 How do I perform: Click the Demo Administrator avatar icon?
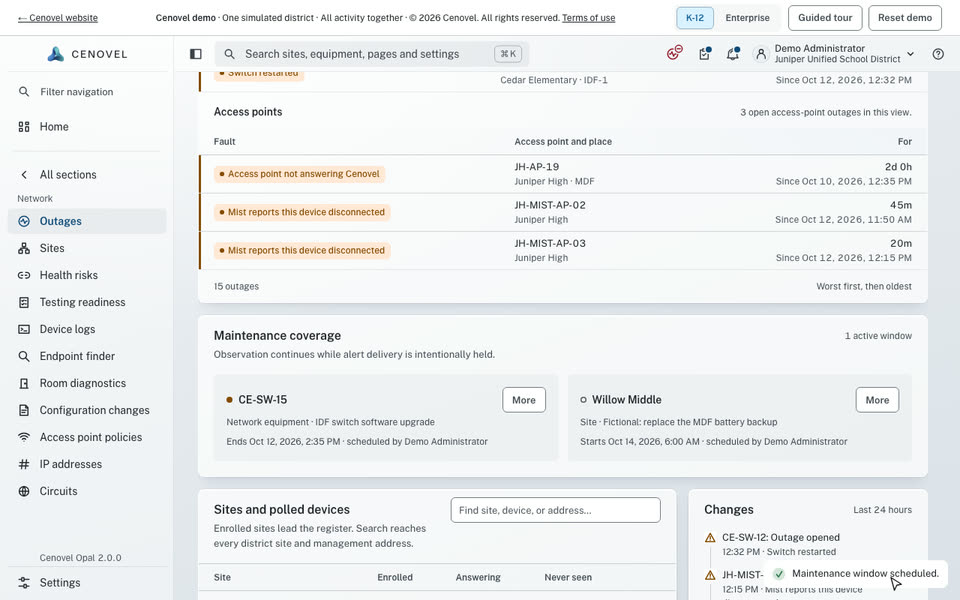tap(760, 54)
